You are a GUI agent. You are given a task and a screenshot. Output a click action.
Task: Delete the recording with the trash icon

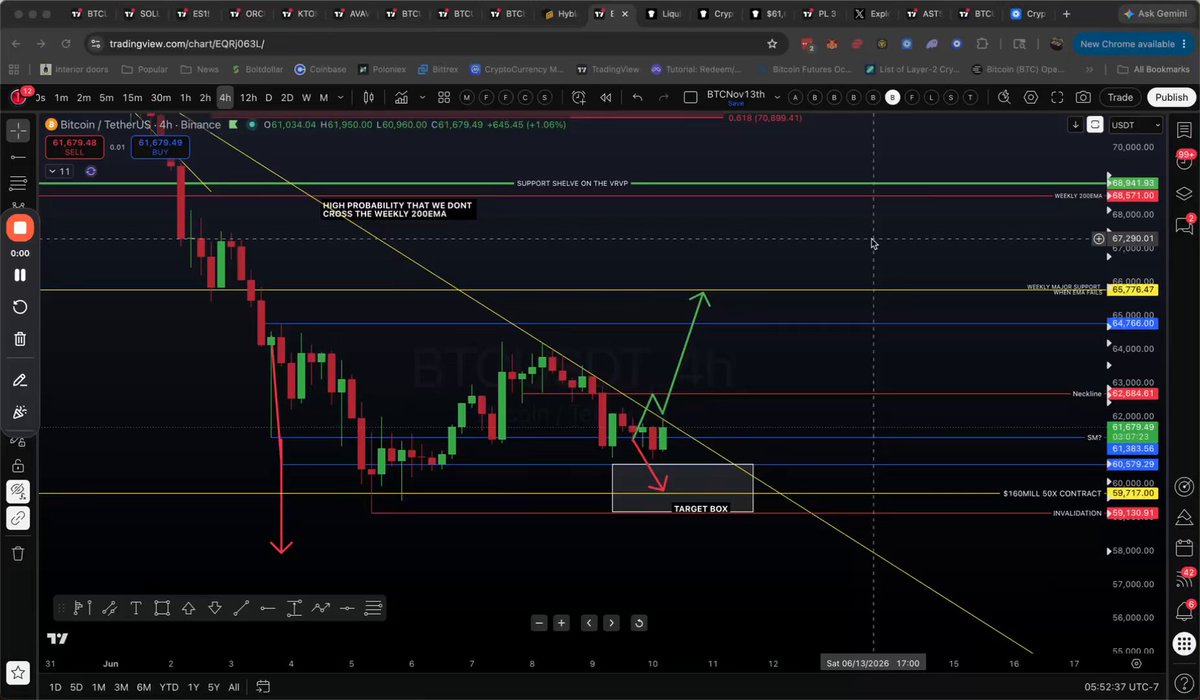[19, 339]
